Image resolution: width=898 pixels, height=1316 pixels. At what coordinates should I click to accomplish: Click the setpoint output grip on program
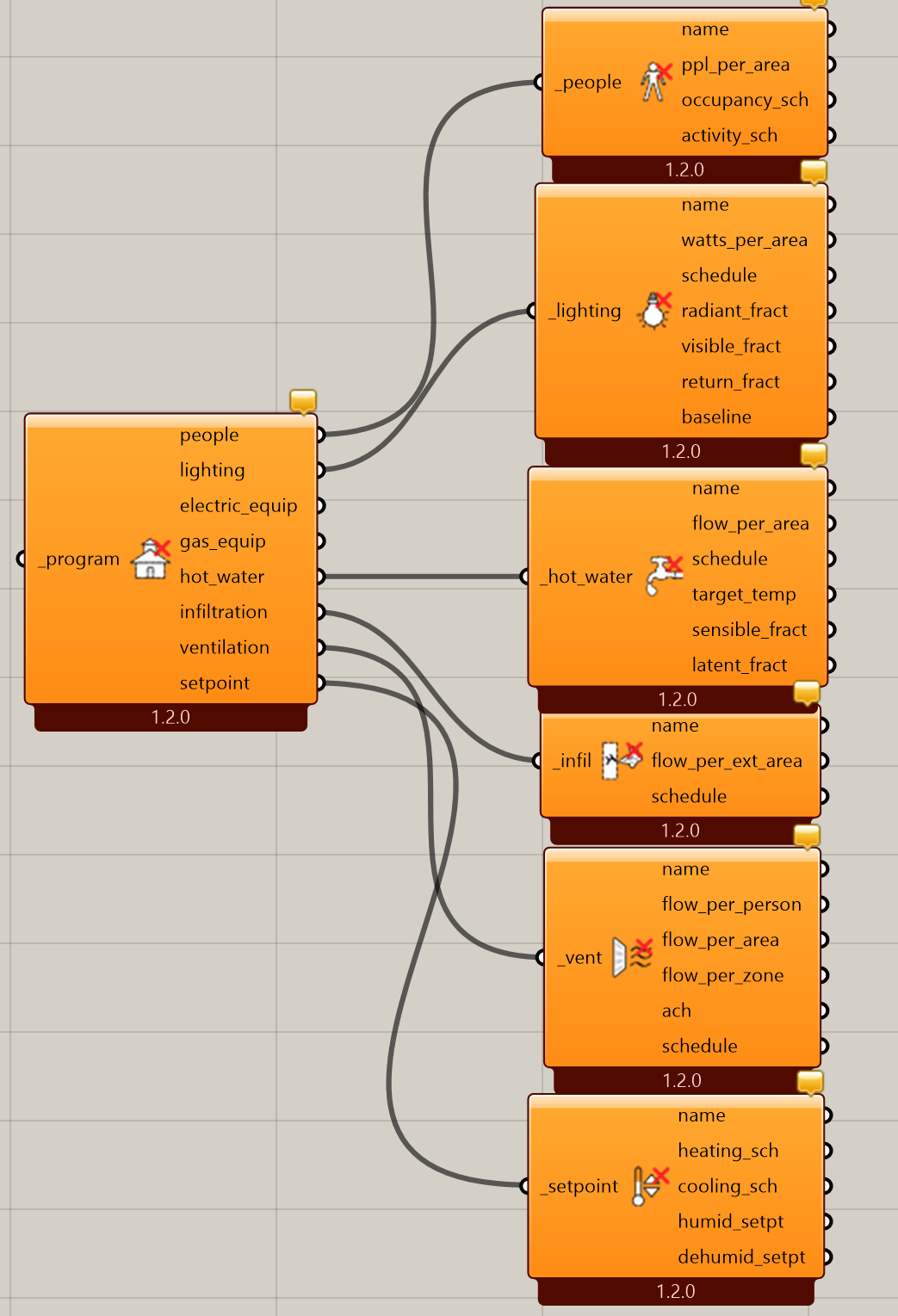320,683
